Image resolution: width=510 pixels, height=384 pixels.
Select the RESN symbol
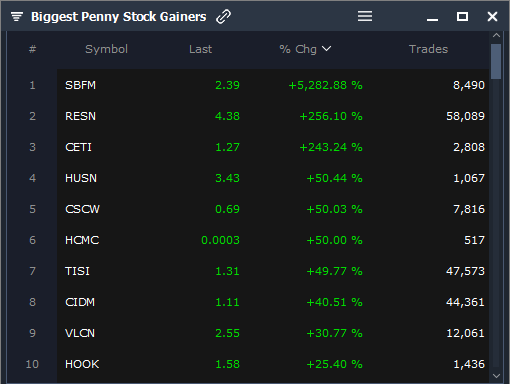coord(80,116)
